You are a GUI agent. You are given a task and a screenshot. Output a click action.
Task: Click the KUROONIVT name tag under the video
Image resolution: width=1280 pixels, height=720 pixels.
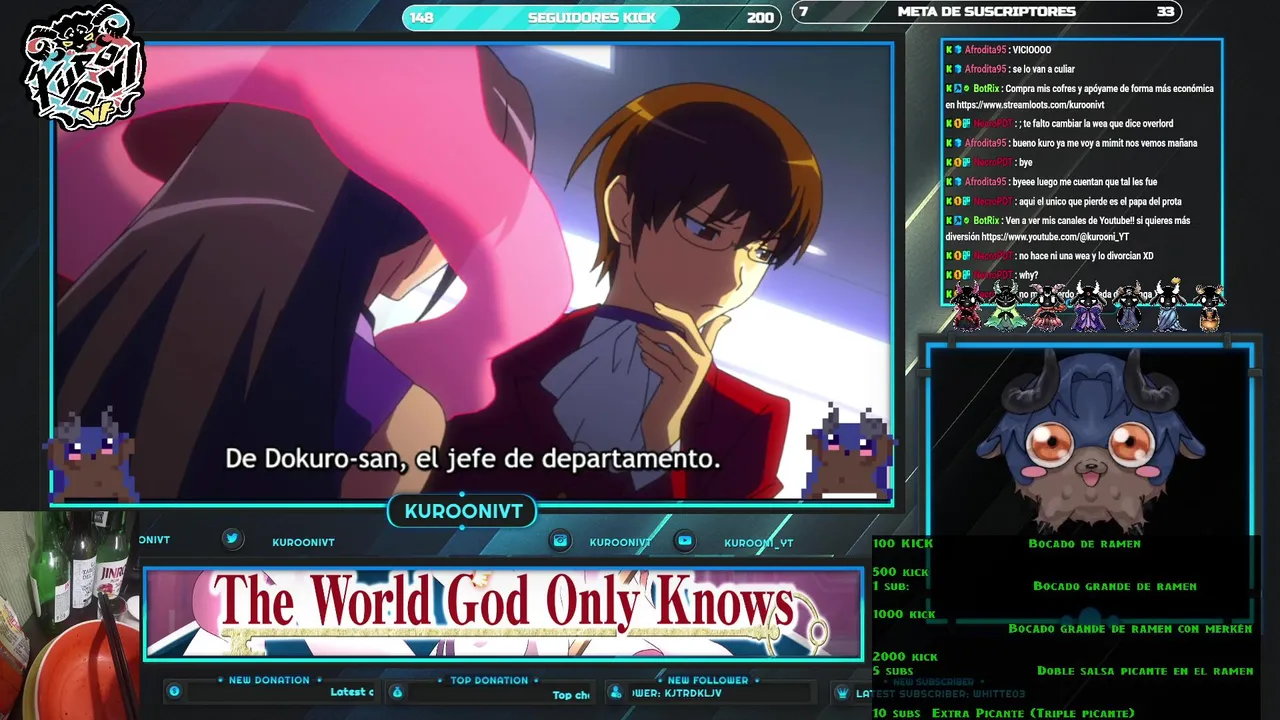pos(463,512)
